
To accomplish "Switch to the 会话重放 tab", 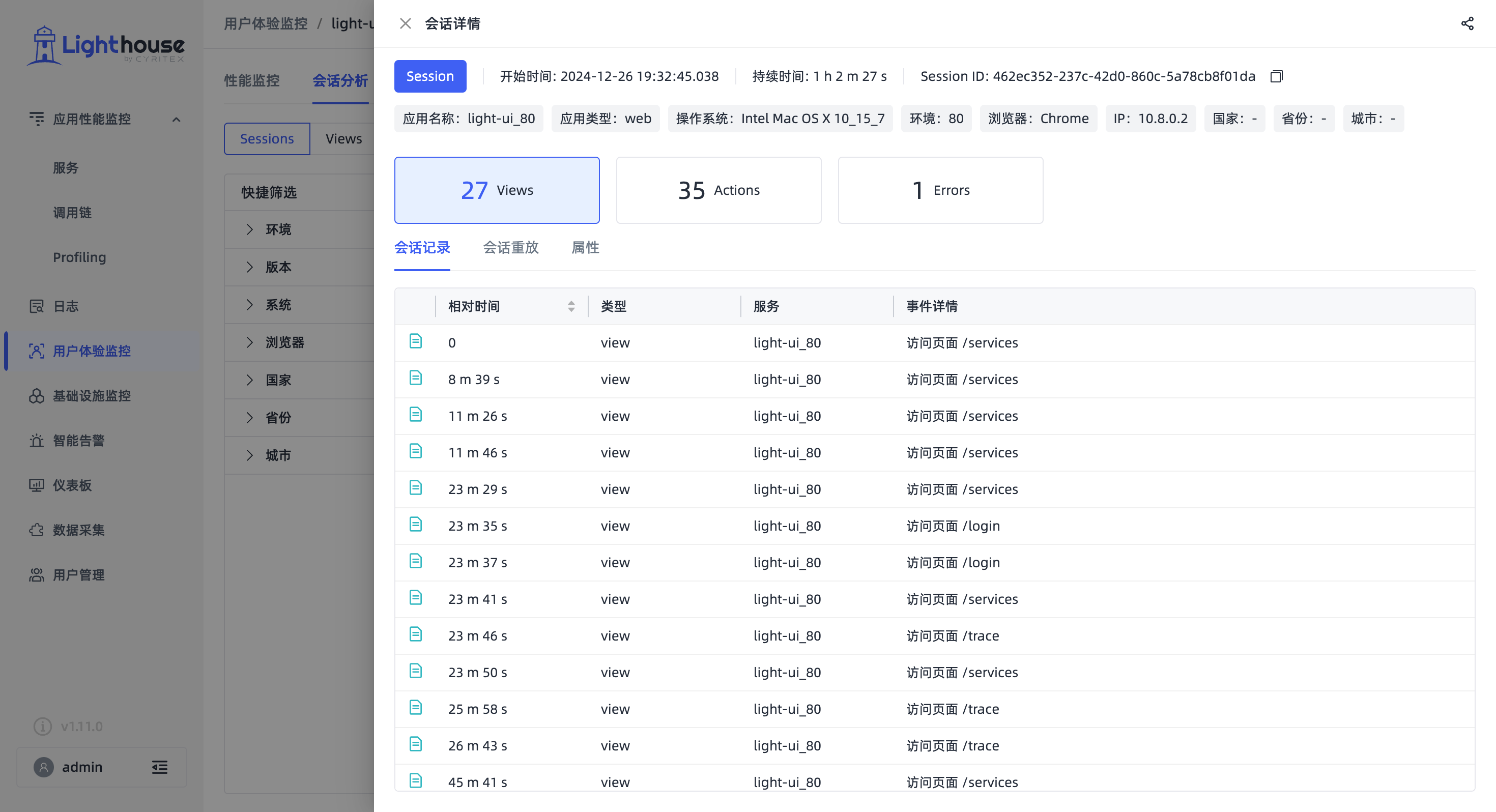I will 510,247.
